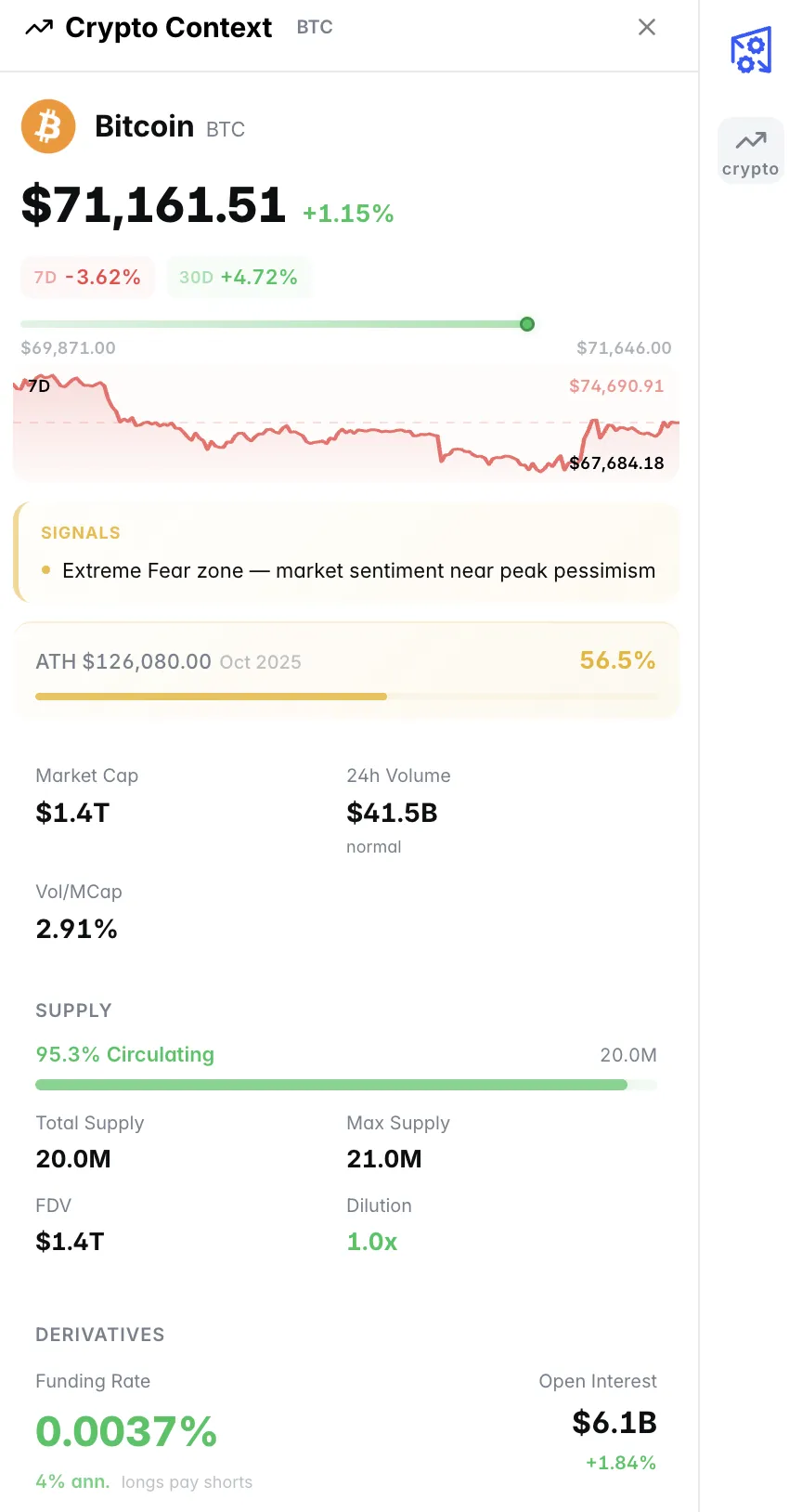Toggle the 7D -3.62% performance badge

86,277
